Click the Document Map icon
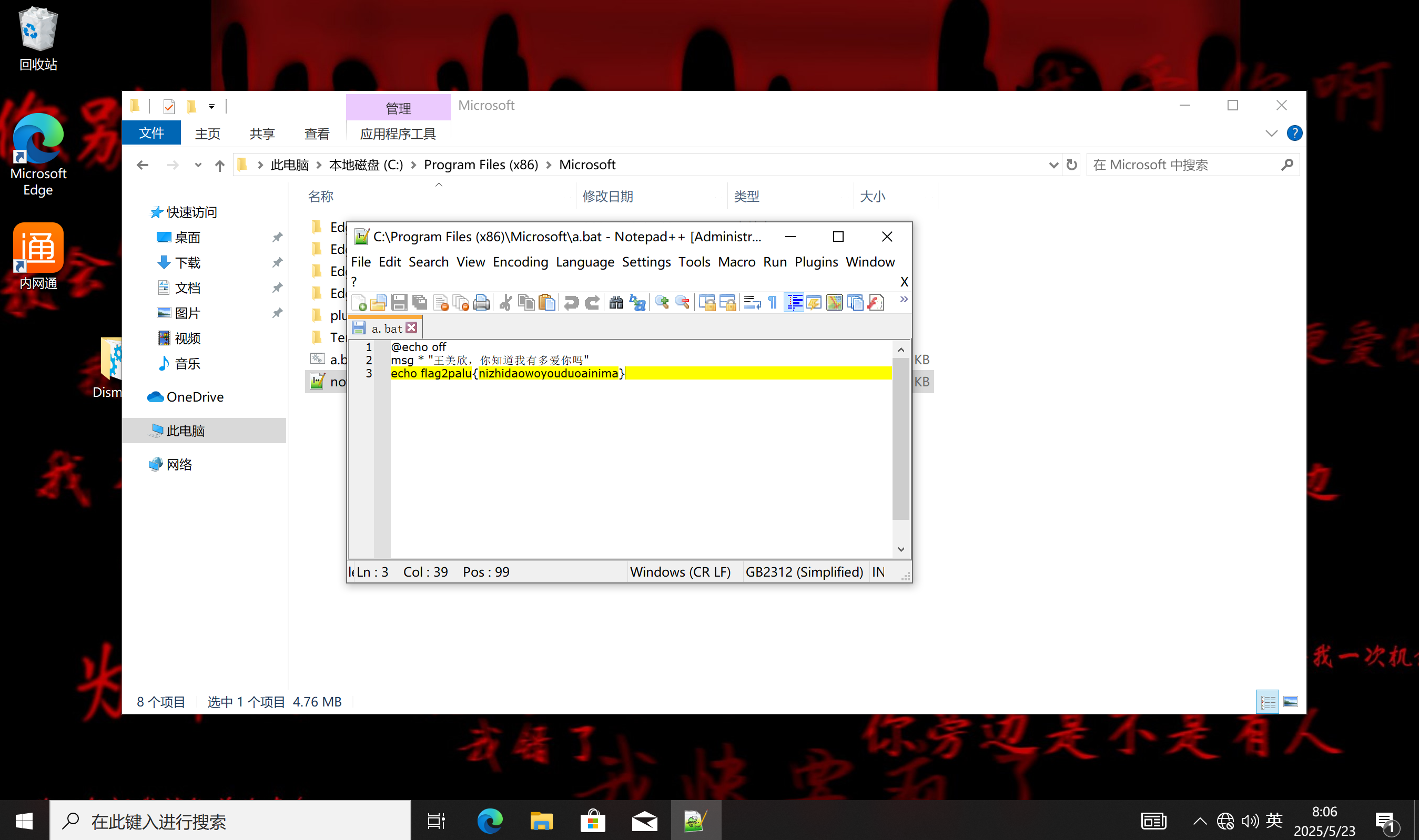The image size is (1419, 840). (834, 302)
